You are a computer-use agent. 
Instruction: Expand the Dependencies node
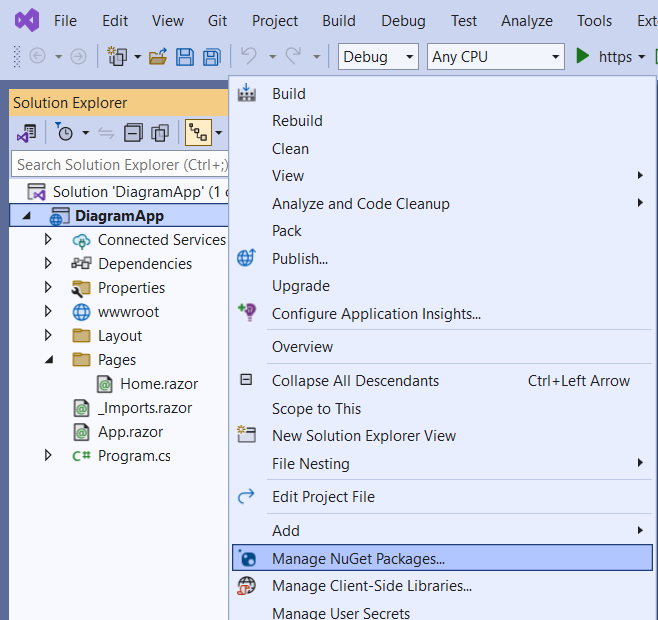[x=48, y=263]
